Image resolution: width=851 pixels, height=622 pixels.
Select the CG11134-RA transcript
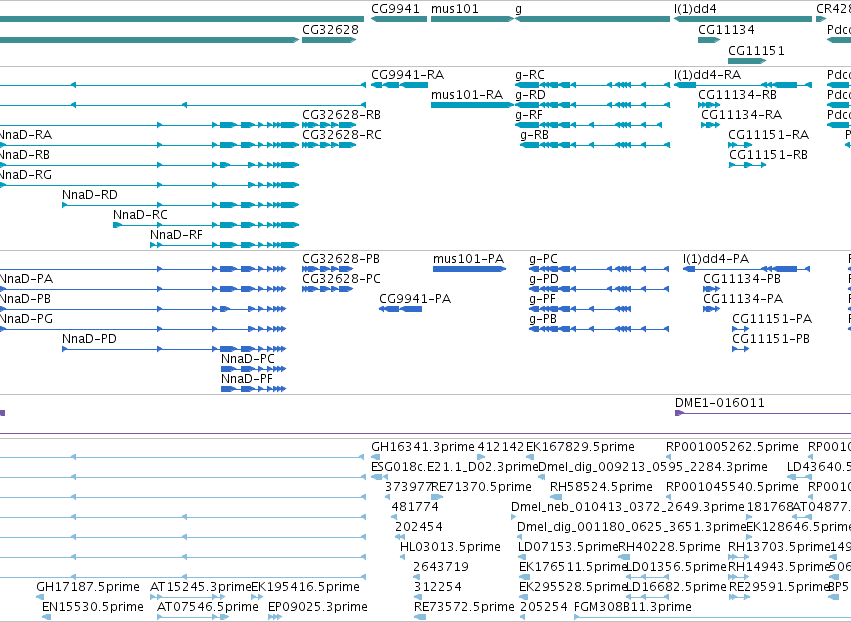[710, 125]
